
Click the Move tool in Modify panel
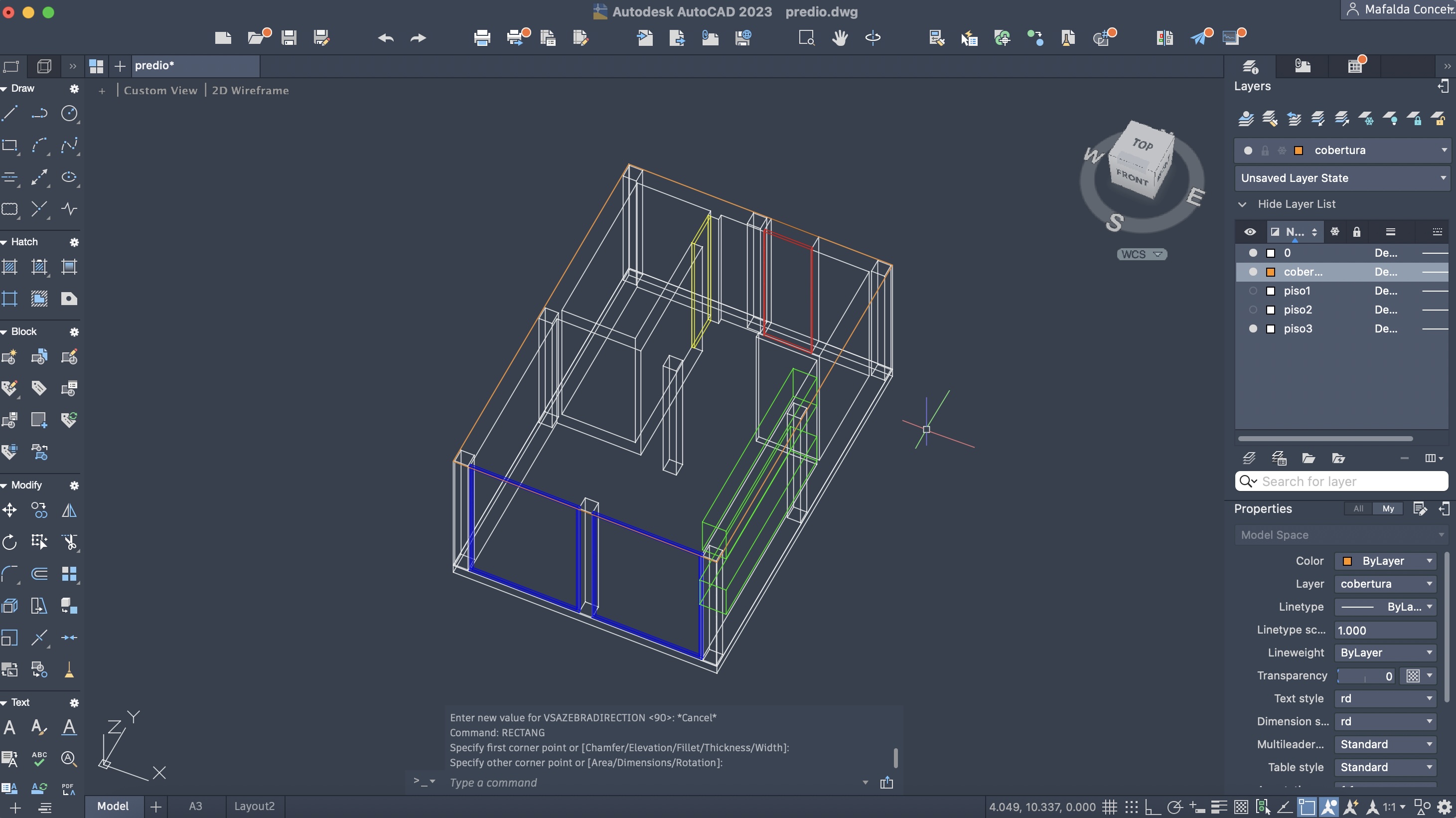point(9,510)
